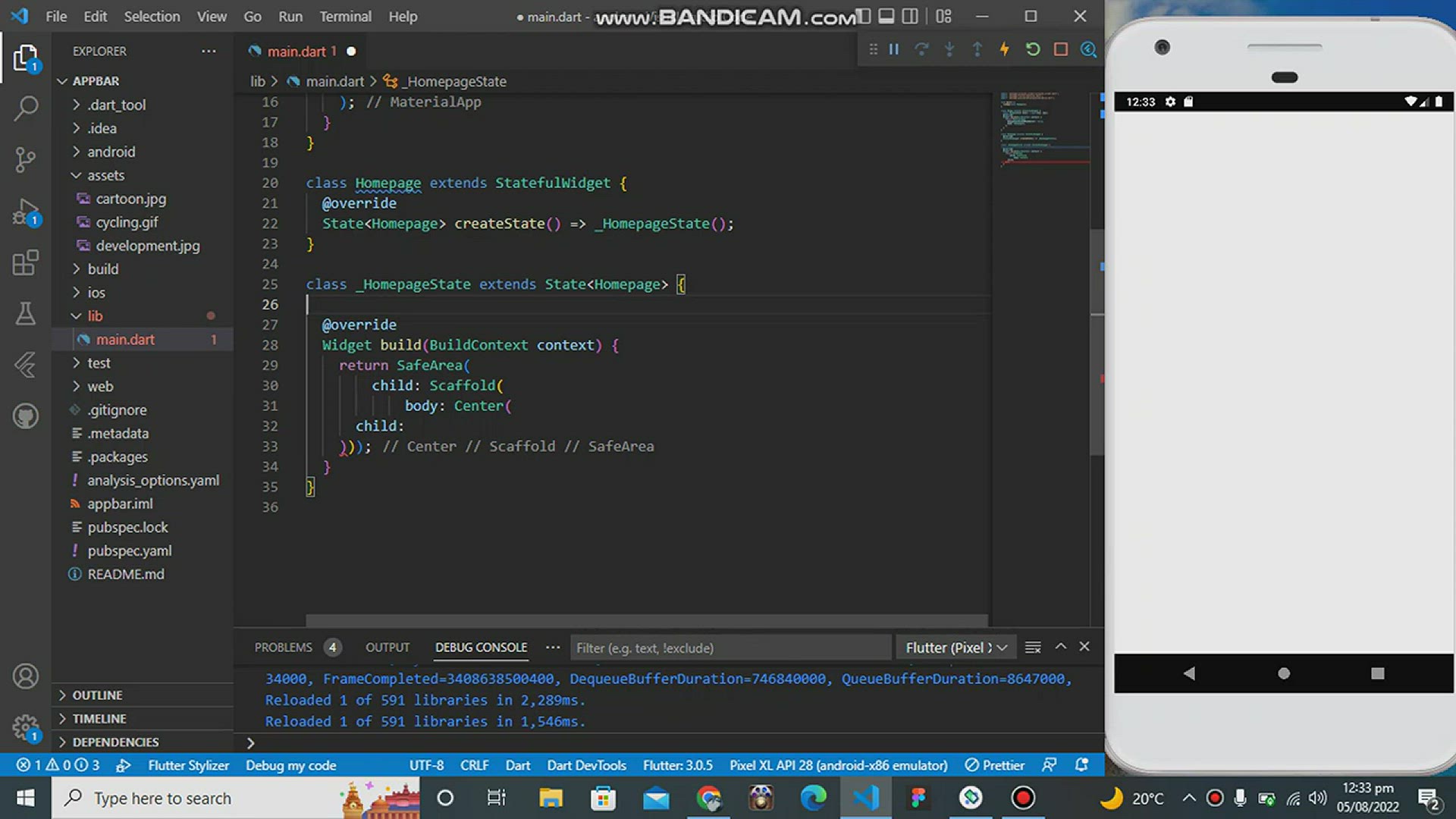The height and width of the screenshot is (819, 1456).
Task: Open the Run menu
Action: [290, 16]
